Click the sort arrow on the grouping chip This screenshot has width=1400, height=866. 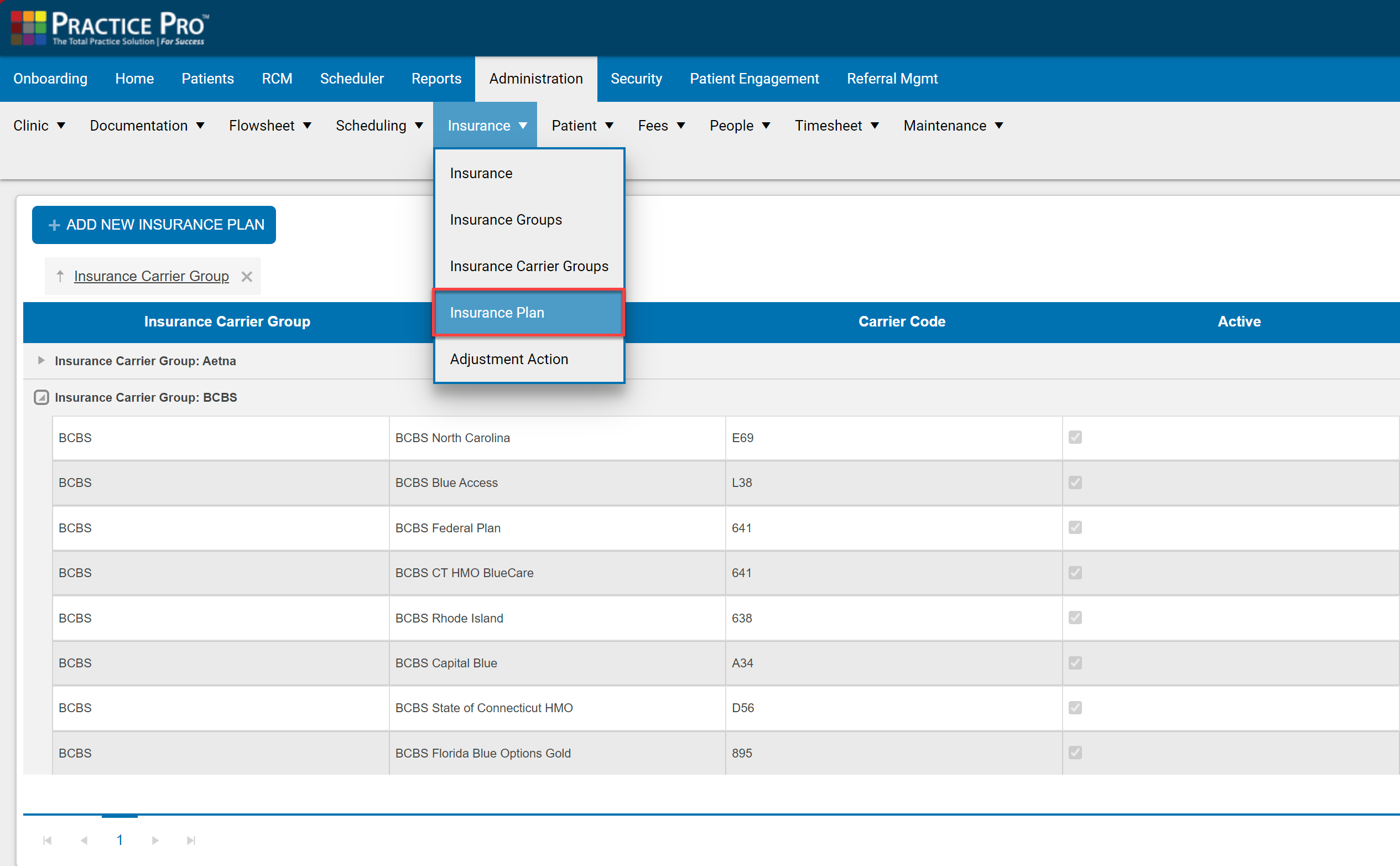pos(60,276)
